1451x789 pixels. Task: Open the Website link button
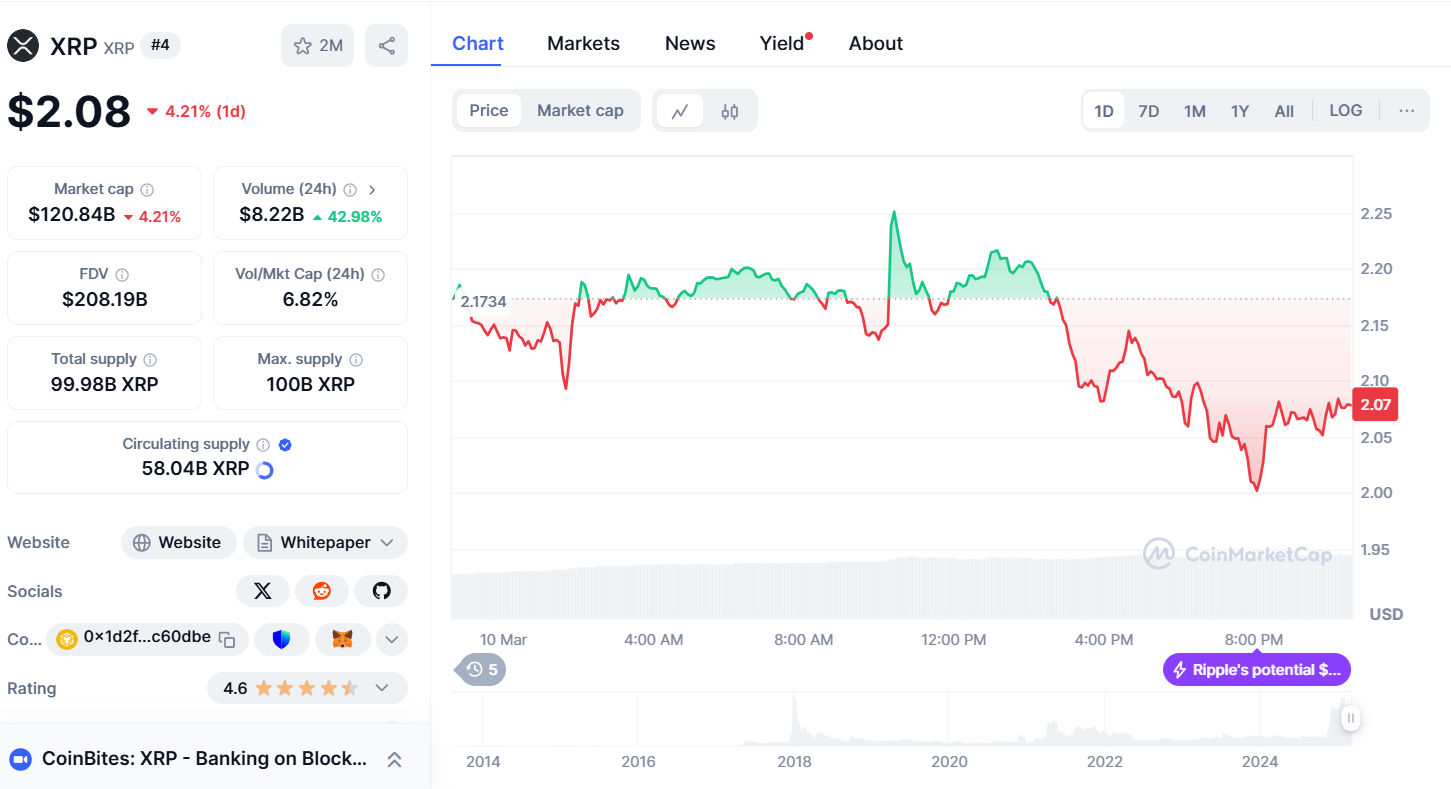179,543
